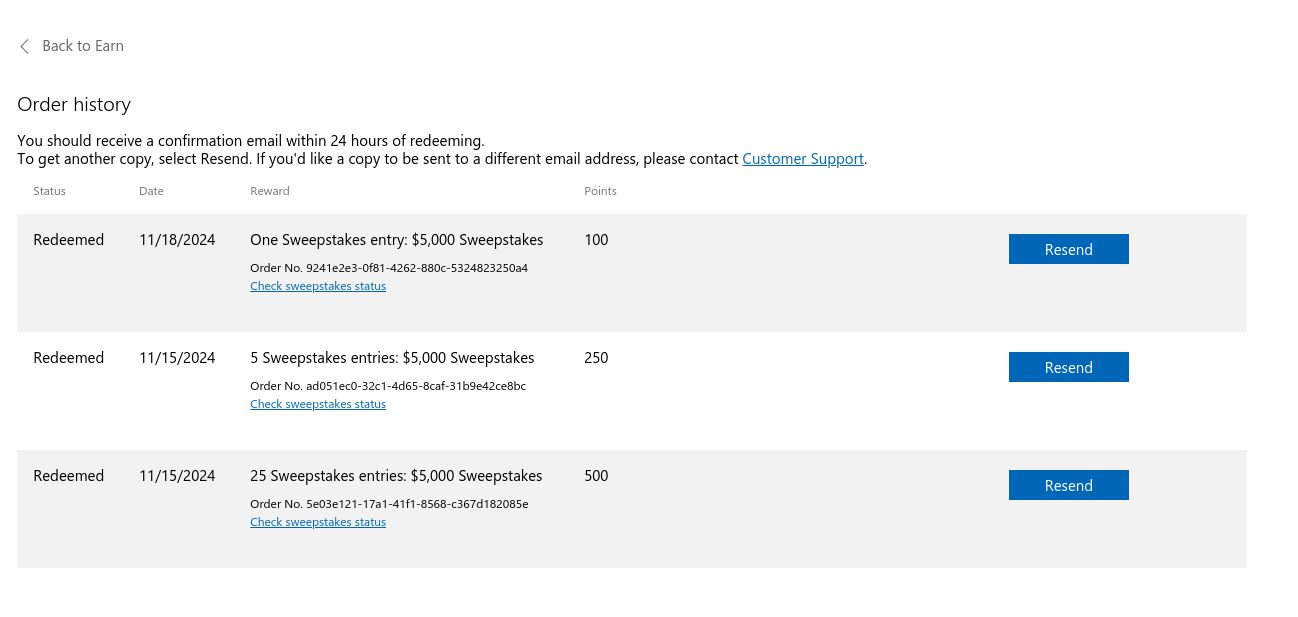Viewport: 1298px width, 617px height.
Task: Click the 'One Sweepstakes entry' reward title
Action: tap(396, 240)
